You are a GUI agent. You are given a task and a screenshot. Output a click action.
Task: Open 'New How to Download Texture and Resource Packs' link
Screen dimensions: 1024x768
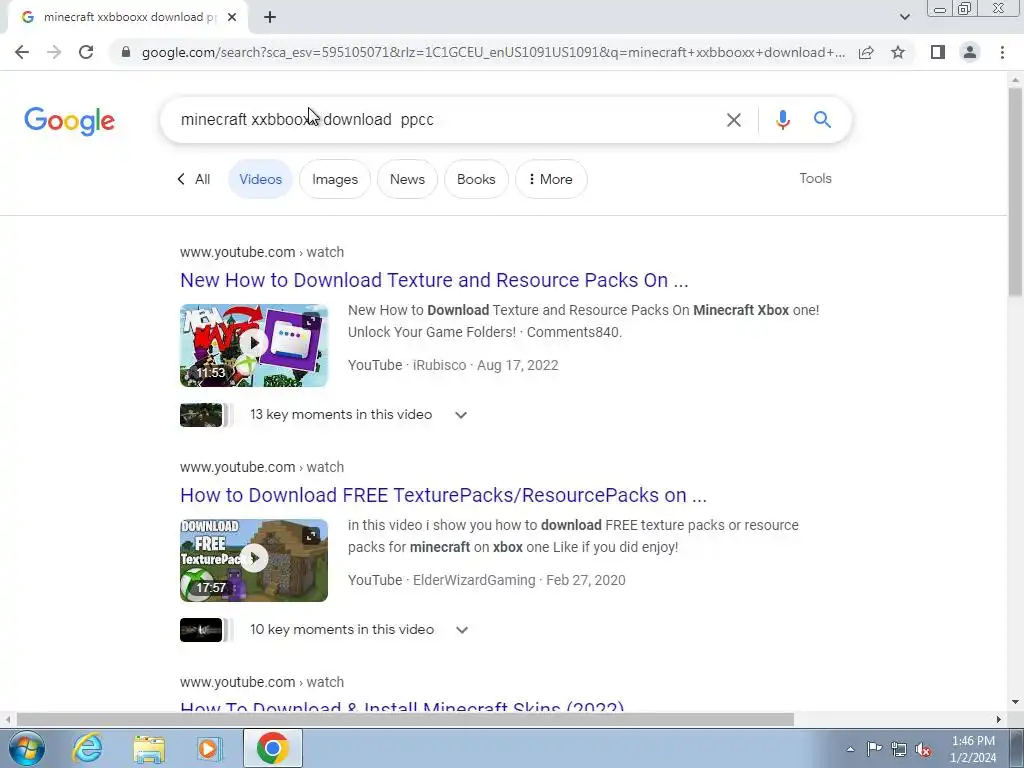coord(434,280)
